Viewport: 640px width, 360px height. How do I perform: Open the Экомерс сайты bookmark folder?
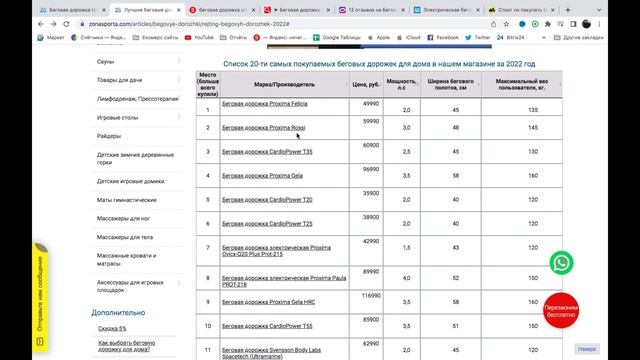pos(156,38)
